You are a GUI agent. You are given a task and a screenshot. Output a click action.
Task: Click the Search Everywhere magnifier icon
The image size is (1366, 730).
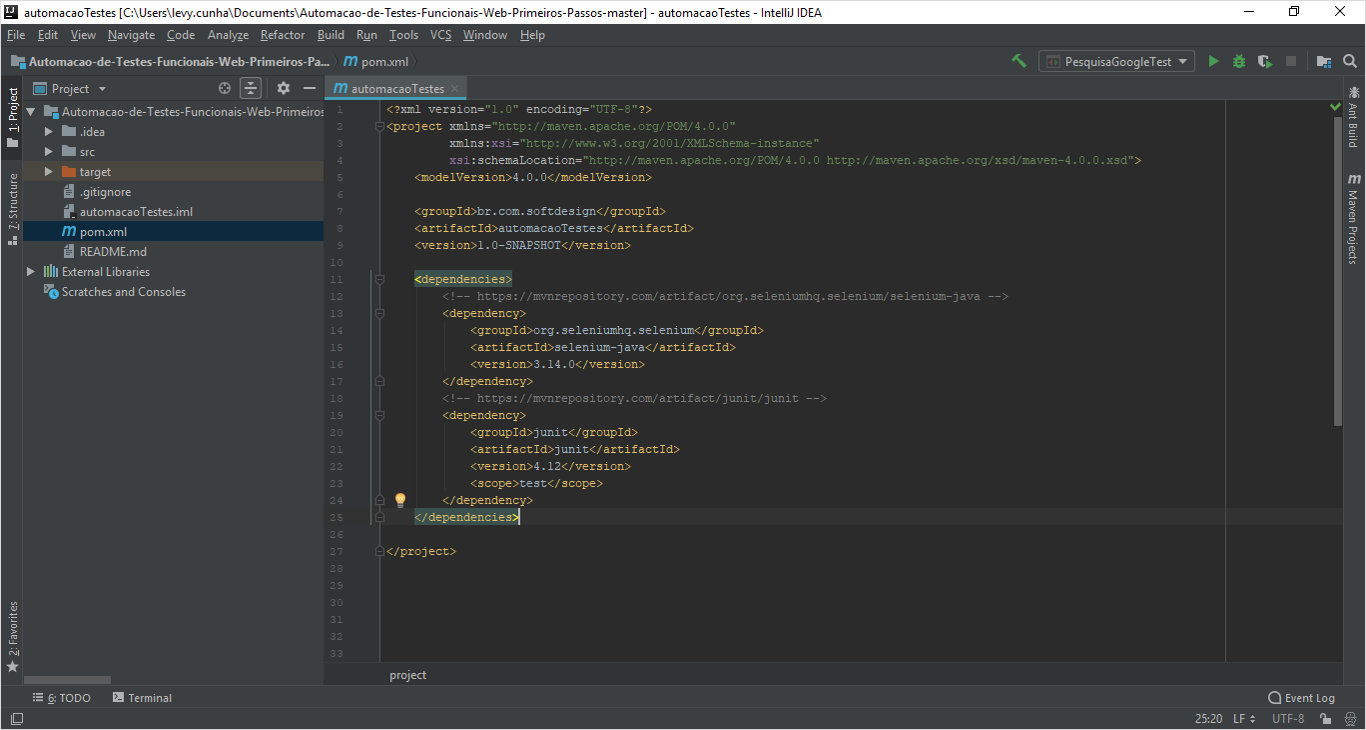coord(1349,61)
